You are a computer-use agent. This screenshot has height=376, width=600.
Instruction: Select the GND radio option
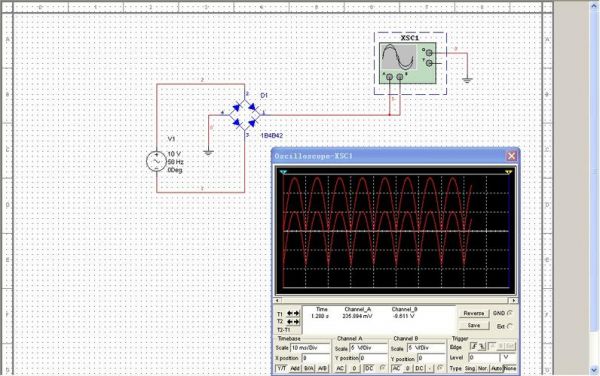[x=509, y=313]
